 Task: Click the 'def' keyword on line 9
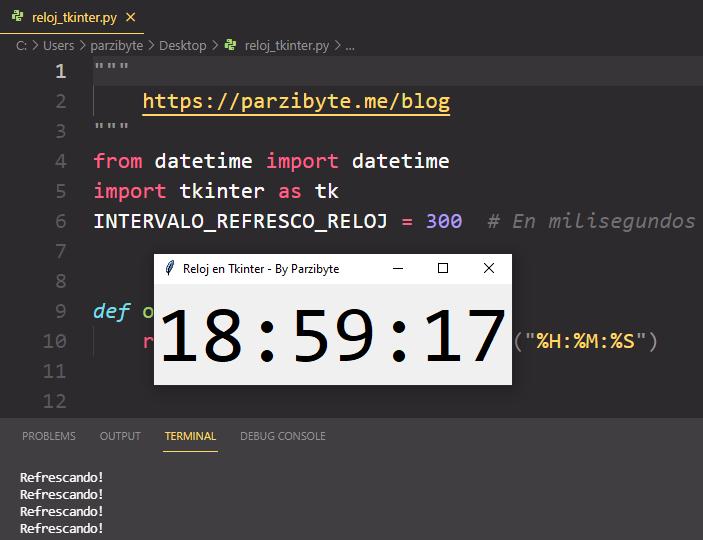112,311
